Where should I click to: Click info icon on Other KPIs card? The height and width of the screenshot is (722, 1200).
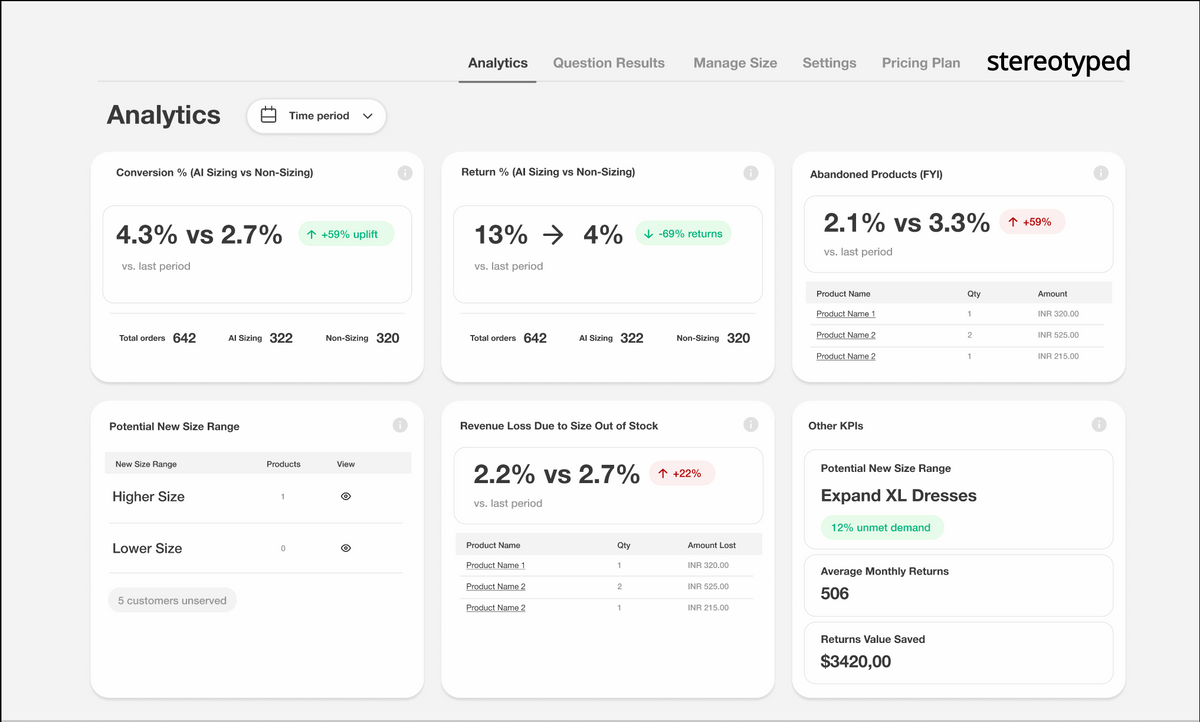[1099, 425]
